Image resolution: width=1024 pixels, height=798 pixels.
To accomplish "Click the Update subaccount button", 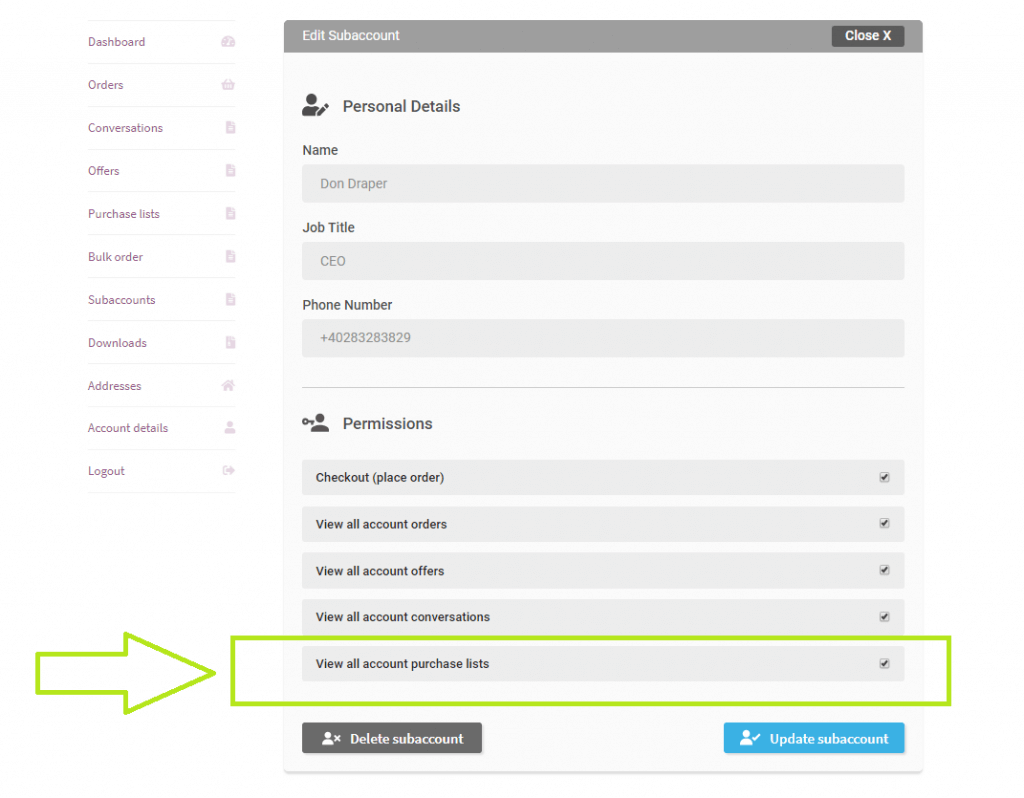I will point(814,738).
